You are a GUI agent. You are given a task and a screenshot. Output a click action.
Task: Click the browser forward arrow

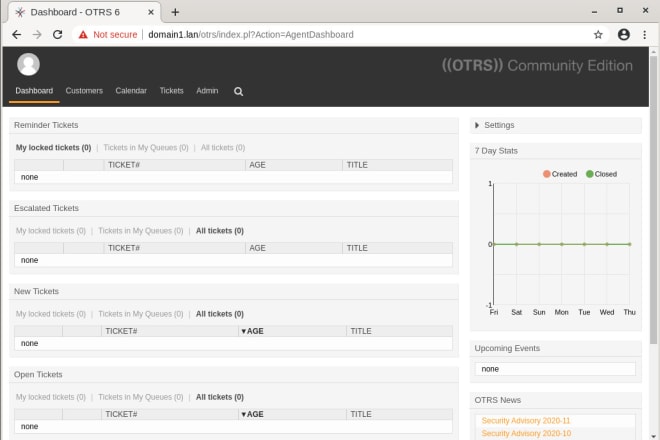tap(37, 35)
